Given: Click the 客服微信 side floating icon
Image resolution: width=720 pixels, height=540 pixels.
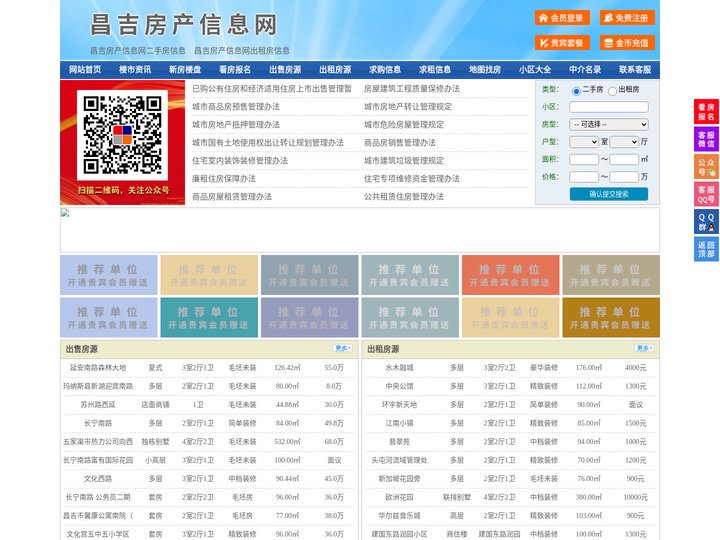Looking at the screenshot, I should 706,139.
